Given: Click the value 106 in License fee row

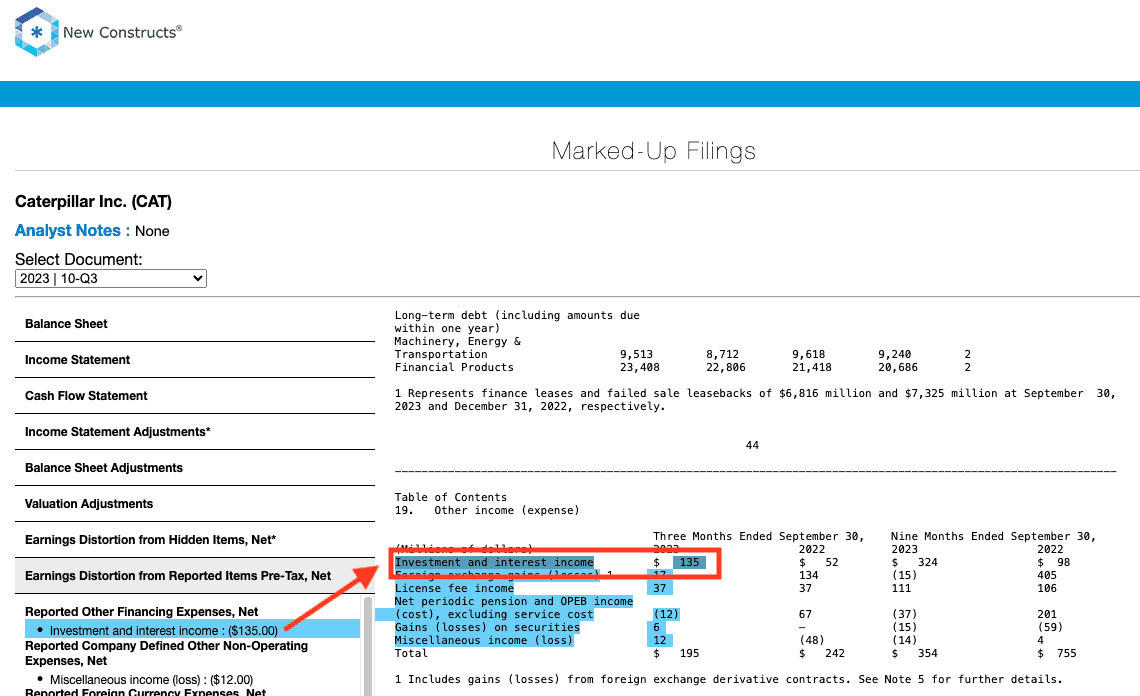Looking at the screenshot, I should (1047, 588).
